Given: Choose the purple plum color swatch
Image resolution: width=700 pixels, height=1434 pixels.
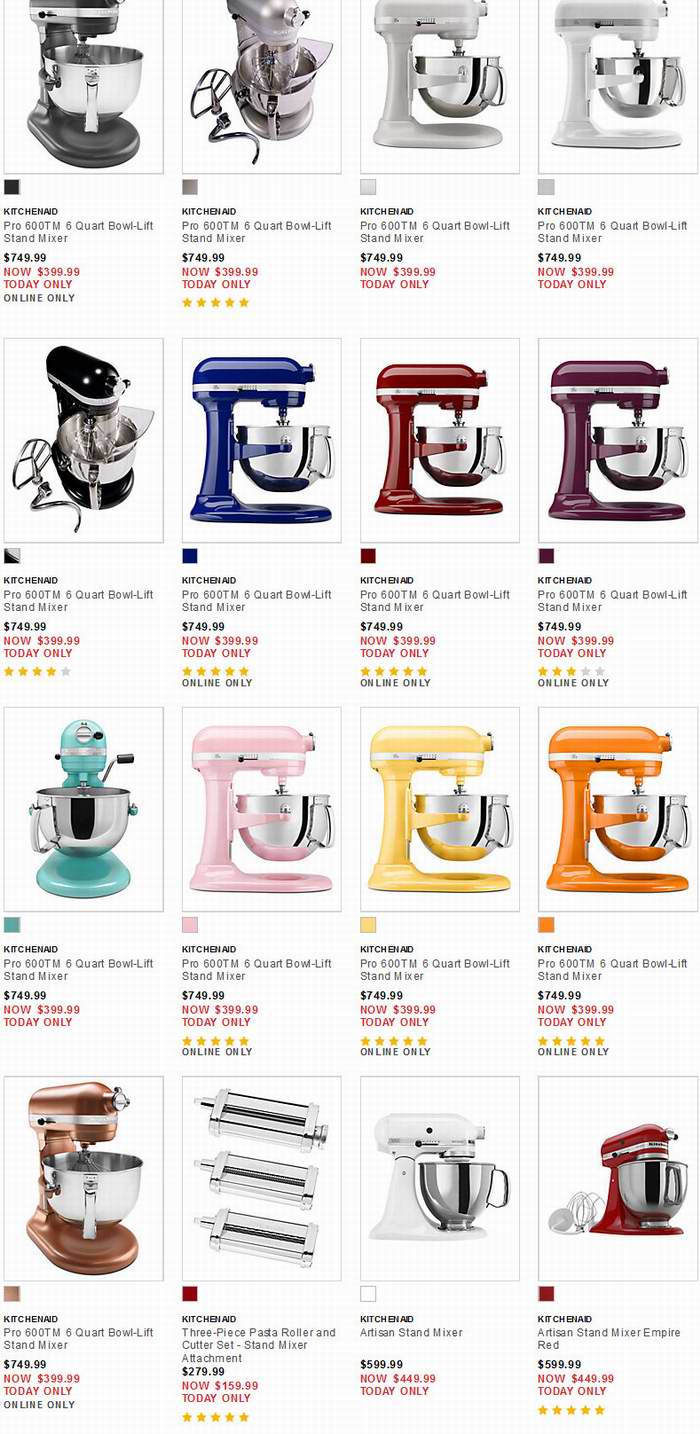Looking at the screenshot, I should click(x=546, y=556).
